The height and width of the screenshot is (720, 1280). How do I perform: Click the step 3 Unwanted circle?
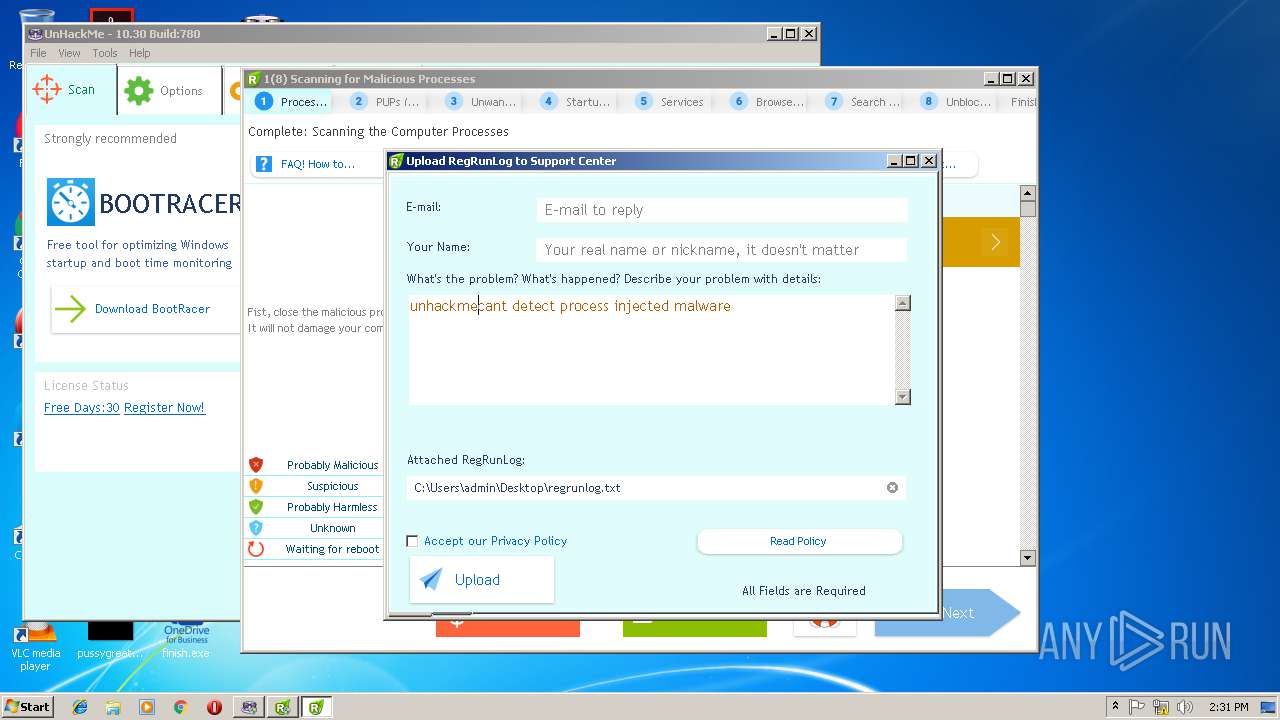(x=453, y=101)
